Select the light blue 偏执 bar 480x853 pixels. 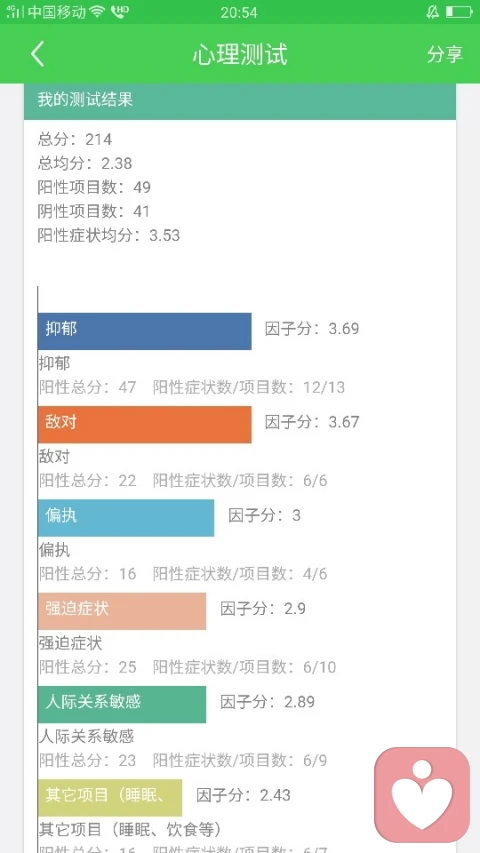coord(126,517)
